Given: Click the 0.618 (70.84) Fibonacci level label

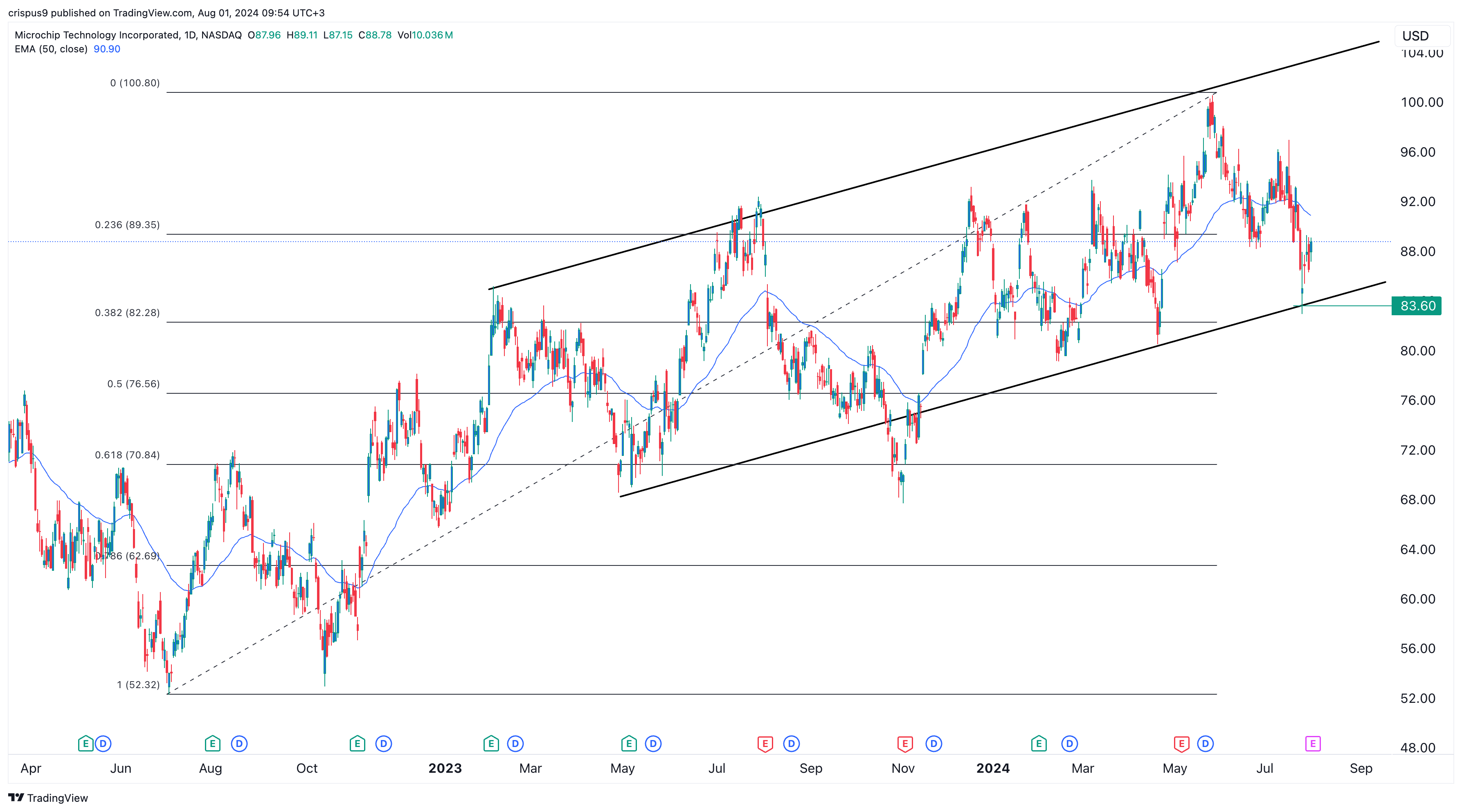Looking at the screenshot, I should tap(127, 455).
